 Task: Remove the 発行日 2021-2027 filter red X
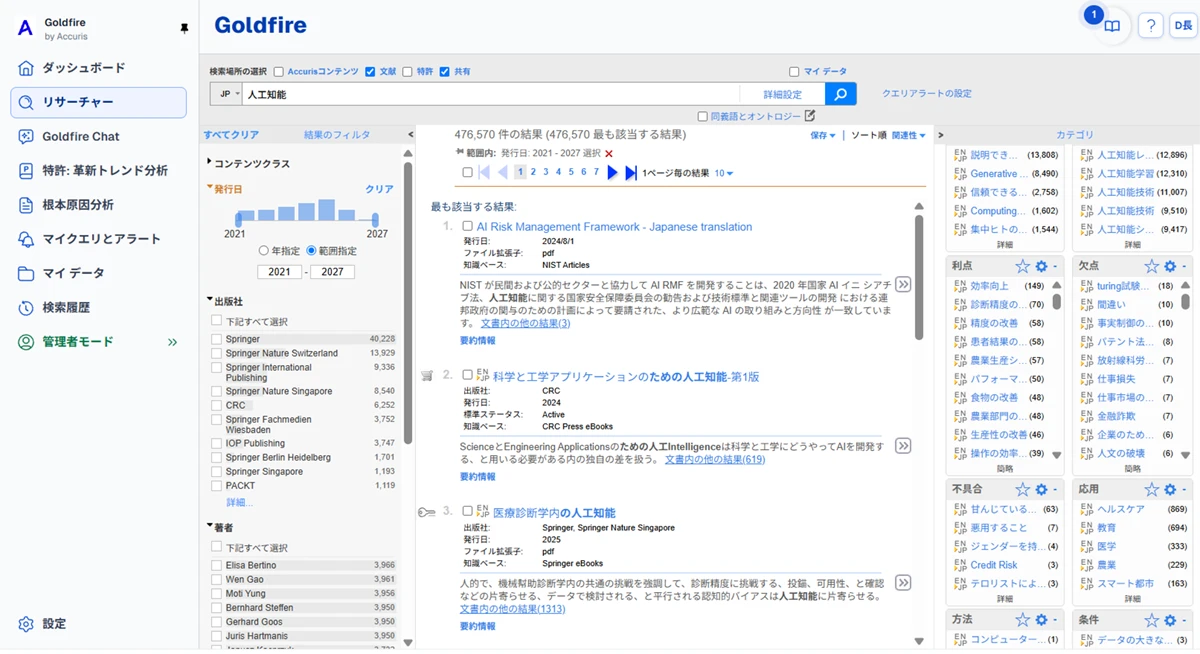click(609, 154)
